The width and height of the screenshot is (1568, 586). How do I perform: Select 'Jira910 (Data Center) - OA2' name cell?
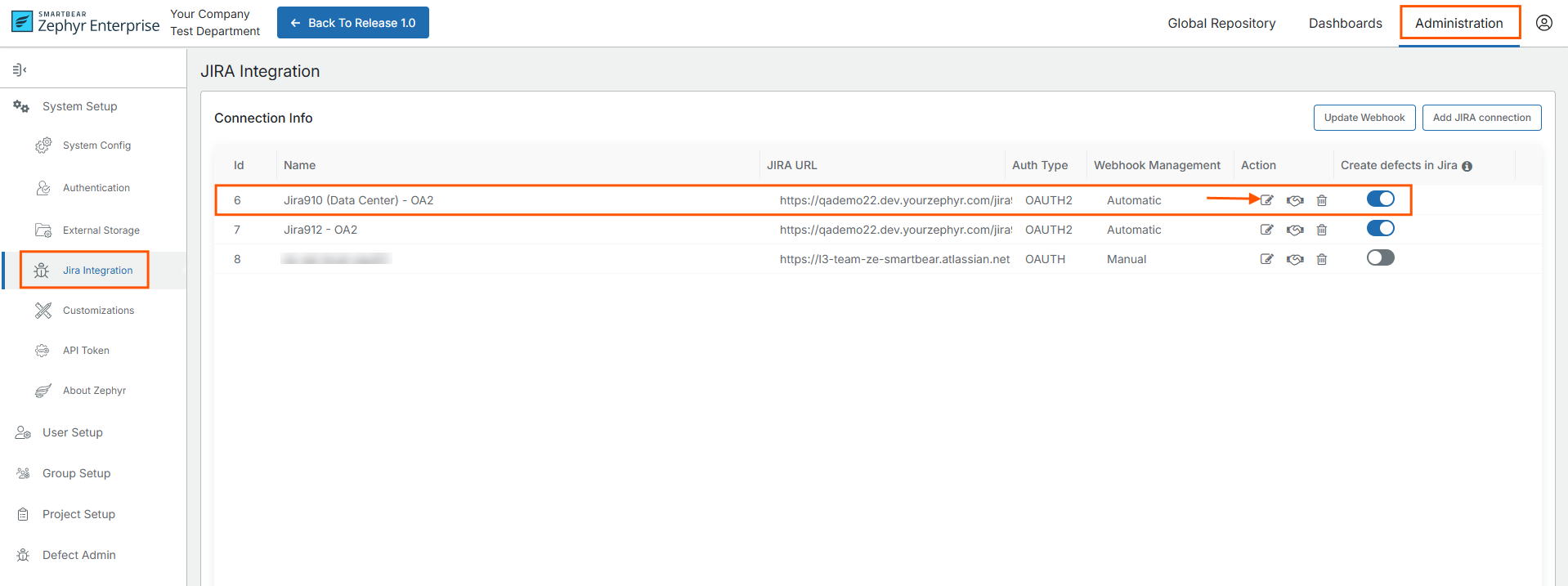click(x=359, y=200)
